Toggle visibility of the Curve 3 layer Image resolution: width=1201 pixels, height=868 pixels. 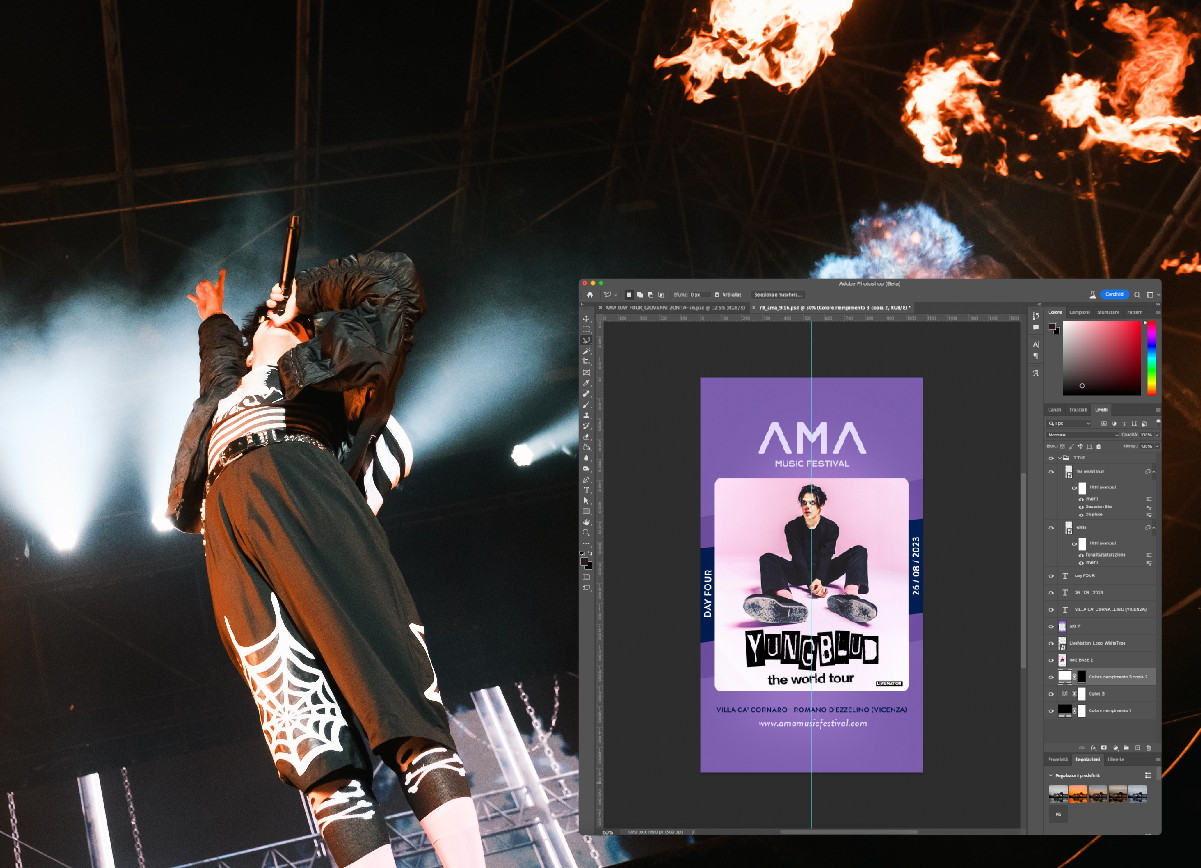pos(1052,693)
